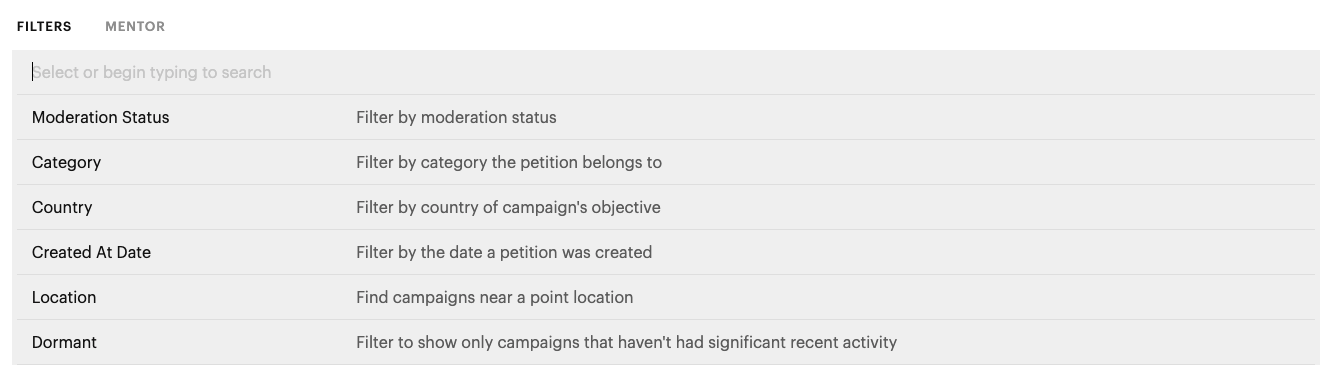Image resolution: width=1333 pixels, height=365 pixels.
Task: Click 'Filter by category the petition belongs to'
Action: click(509, 162)
